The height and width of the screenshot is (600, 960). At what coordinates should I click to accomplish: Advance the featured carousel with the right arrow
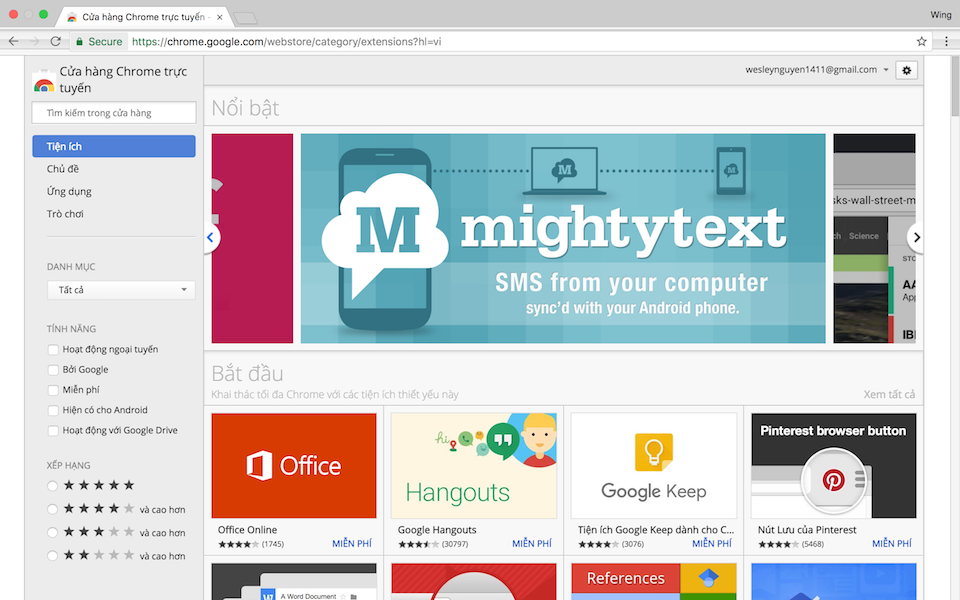916,237
